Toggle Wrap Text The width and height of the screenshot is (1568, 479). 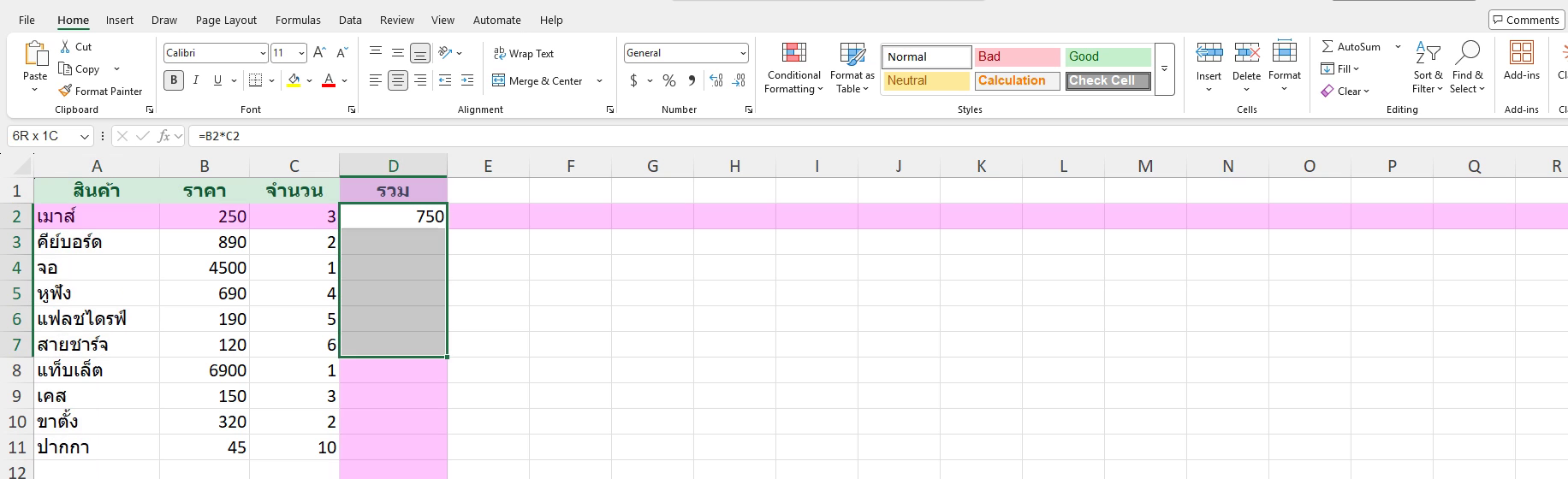[x=524, y=53]
